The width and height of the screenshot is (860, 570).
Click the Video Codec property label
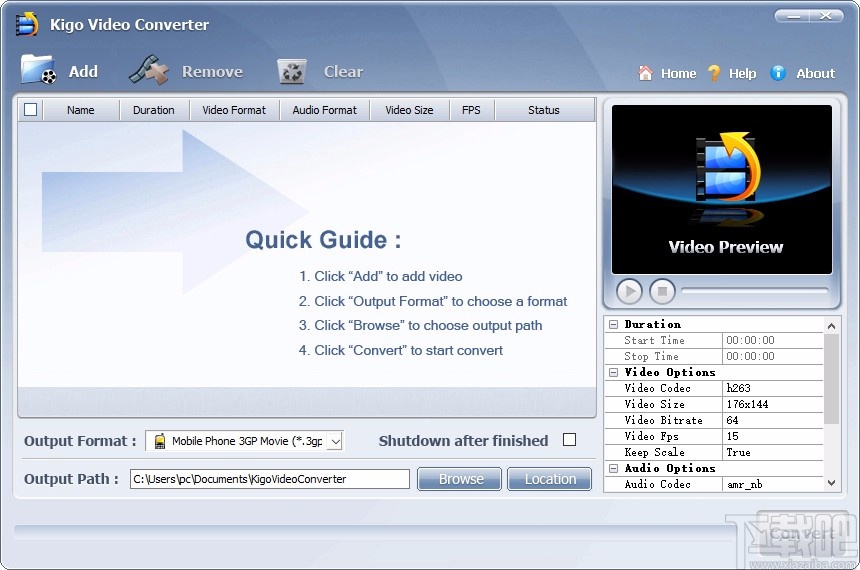tap(658, 388)
